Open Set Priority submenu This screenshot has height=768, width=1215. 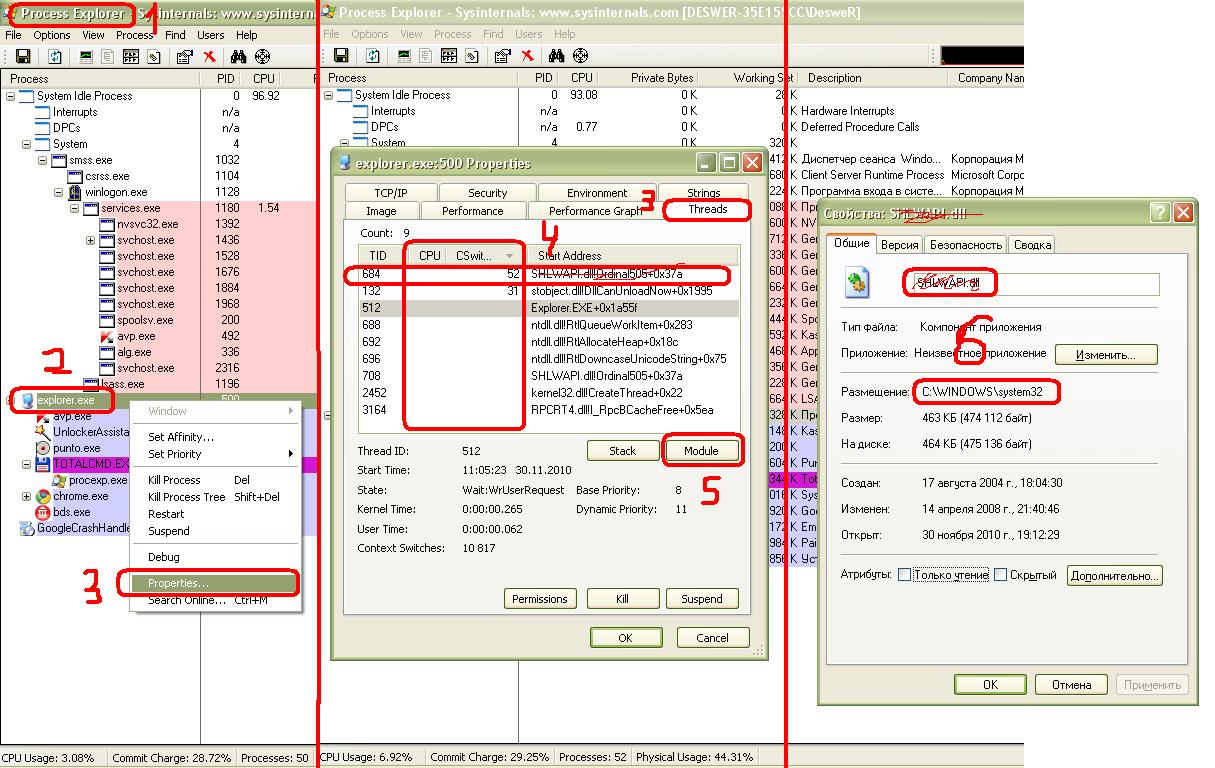[x=214, y=454]
